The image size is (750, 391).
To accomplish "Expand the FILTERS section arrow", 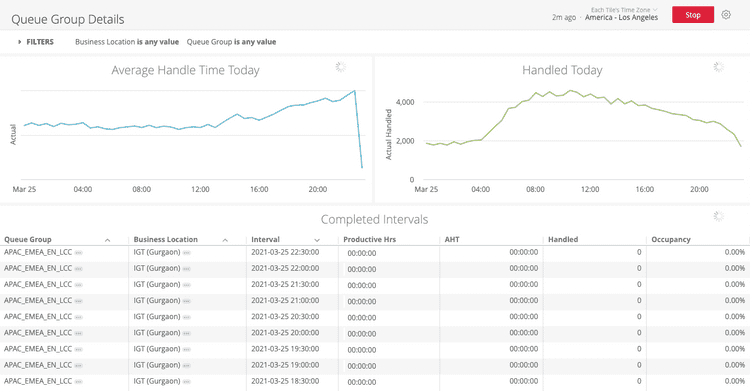I will (20, 42).
